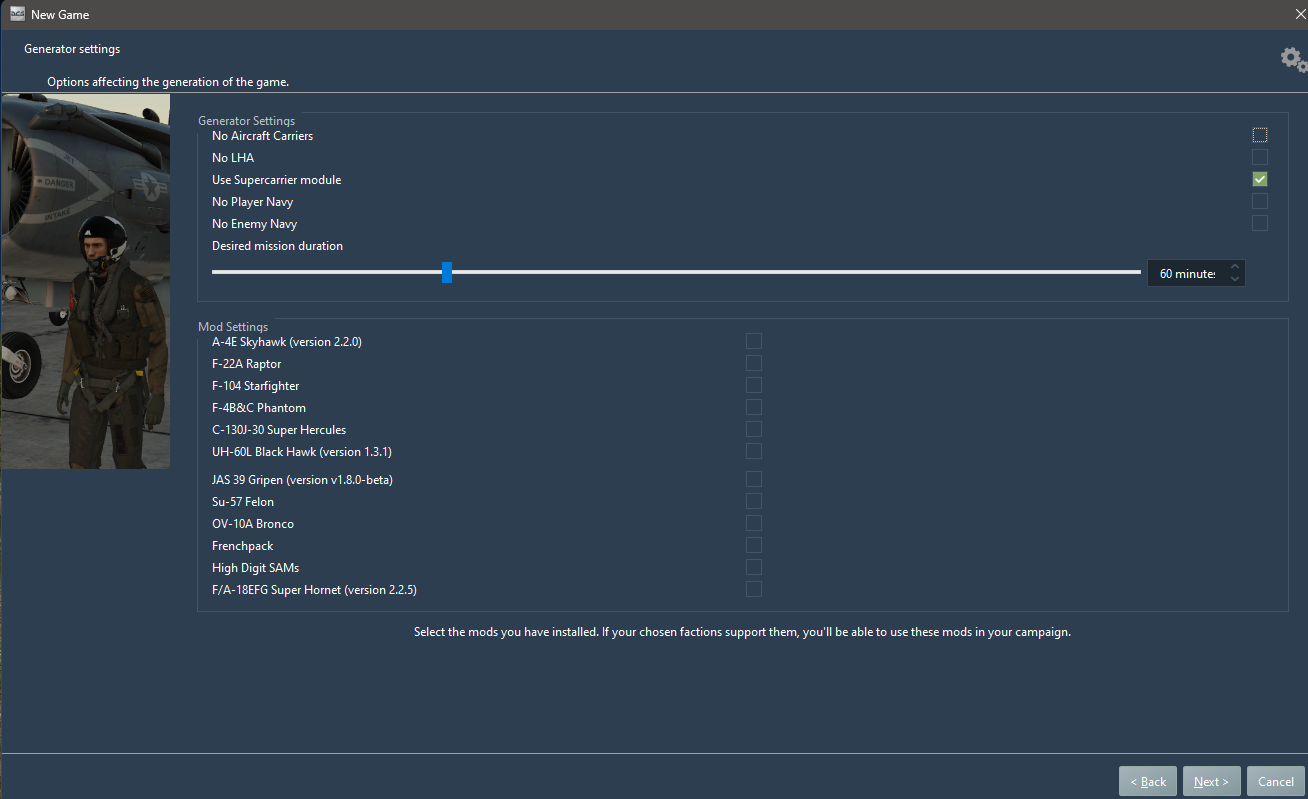Enable the Frenchpack mod checkbox
The image size is (1308, 799).
754,545
